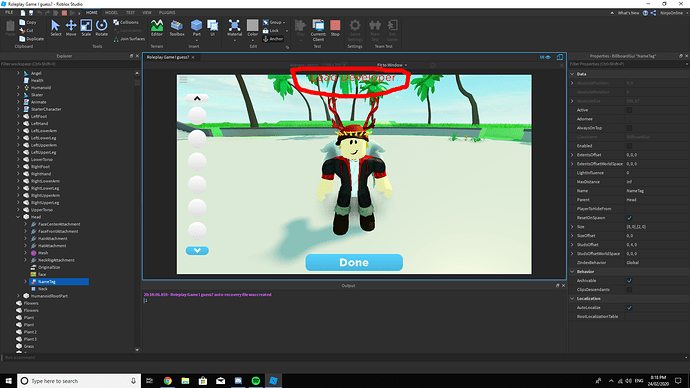690x388 pixels.
Task: Toggle the AlwaysOnTop property checkbox
Action: (629, 128)
